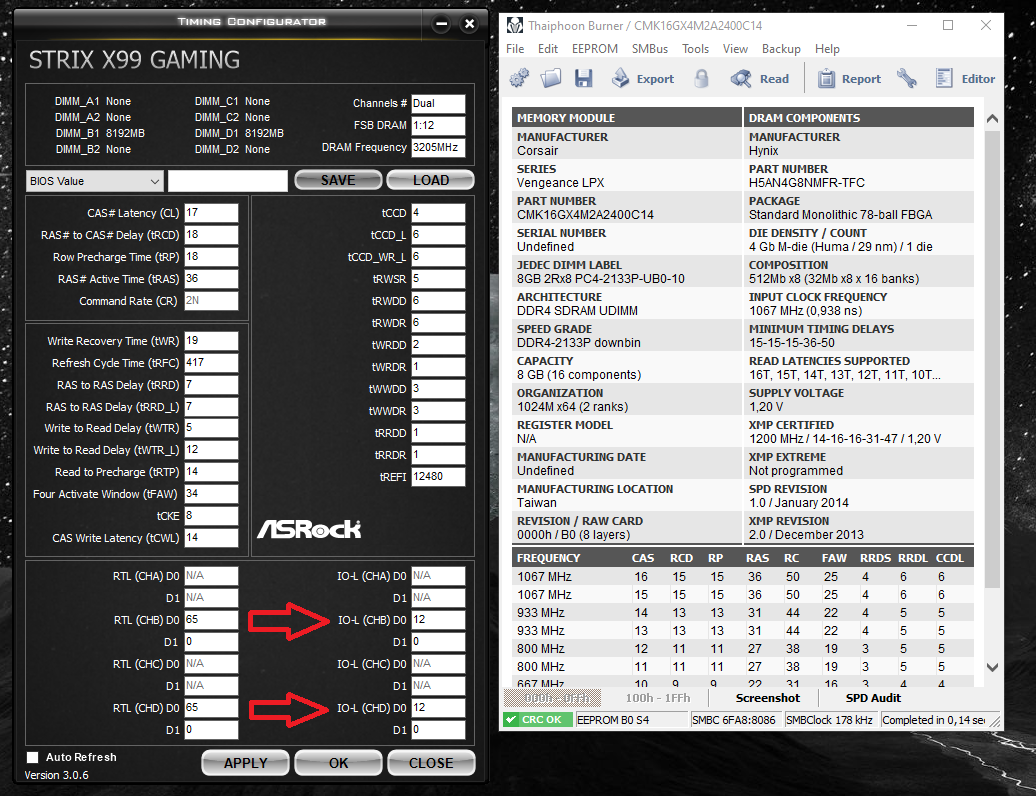Screen dimensions: 1036x796
Task: Click the EEPROM B0 S4 status bar entry
Action: (x=631, y=720)
